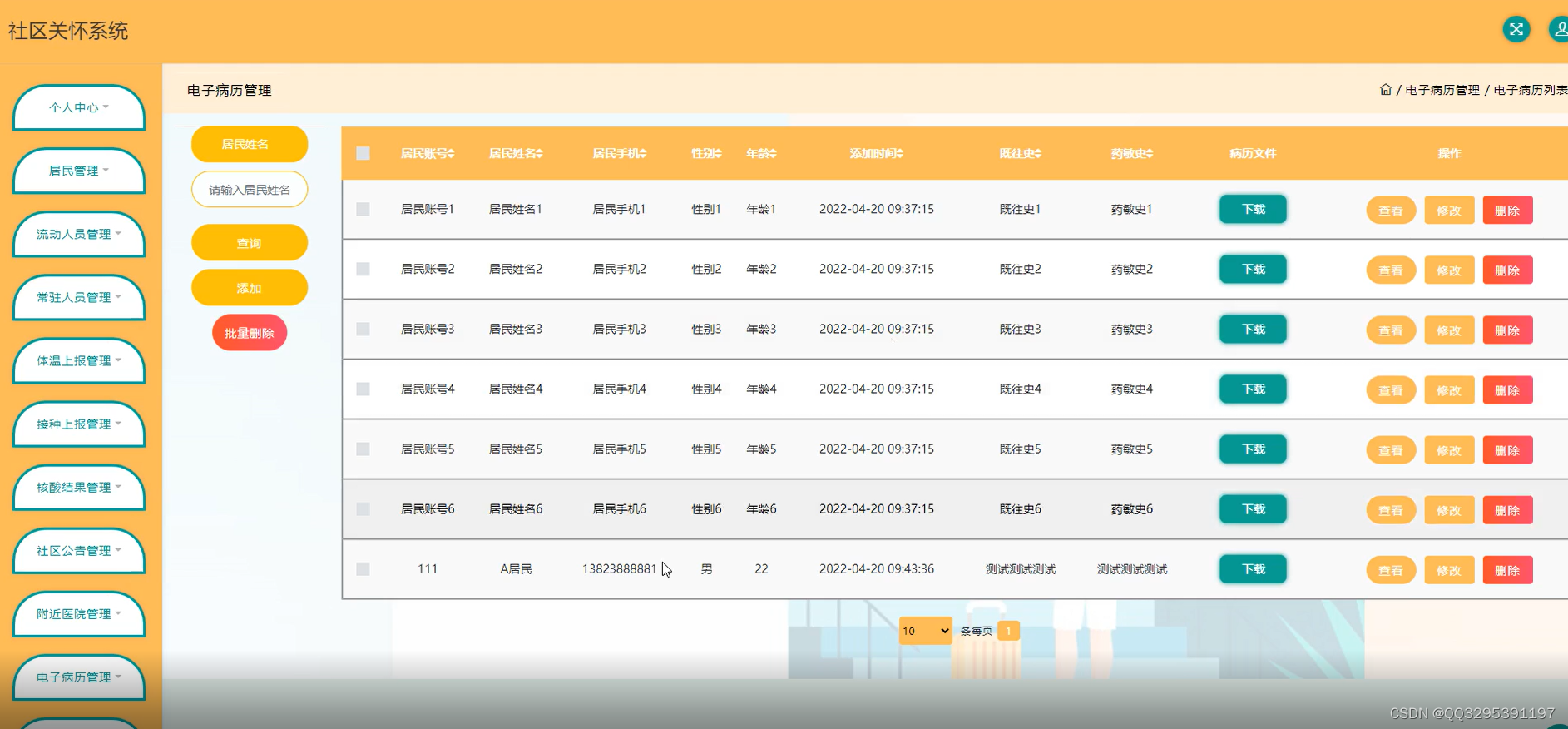Sort by 药敏史 column arrows
Screen dimensions: 1568x729
tap(1150, 154)
